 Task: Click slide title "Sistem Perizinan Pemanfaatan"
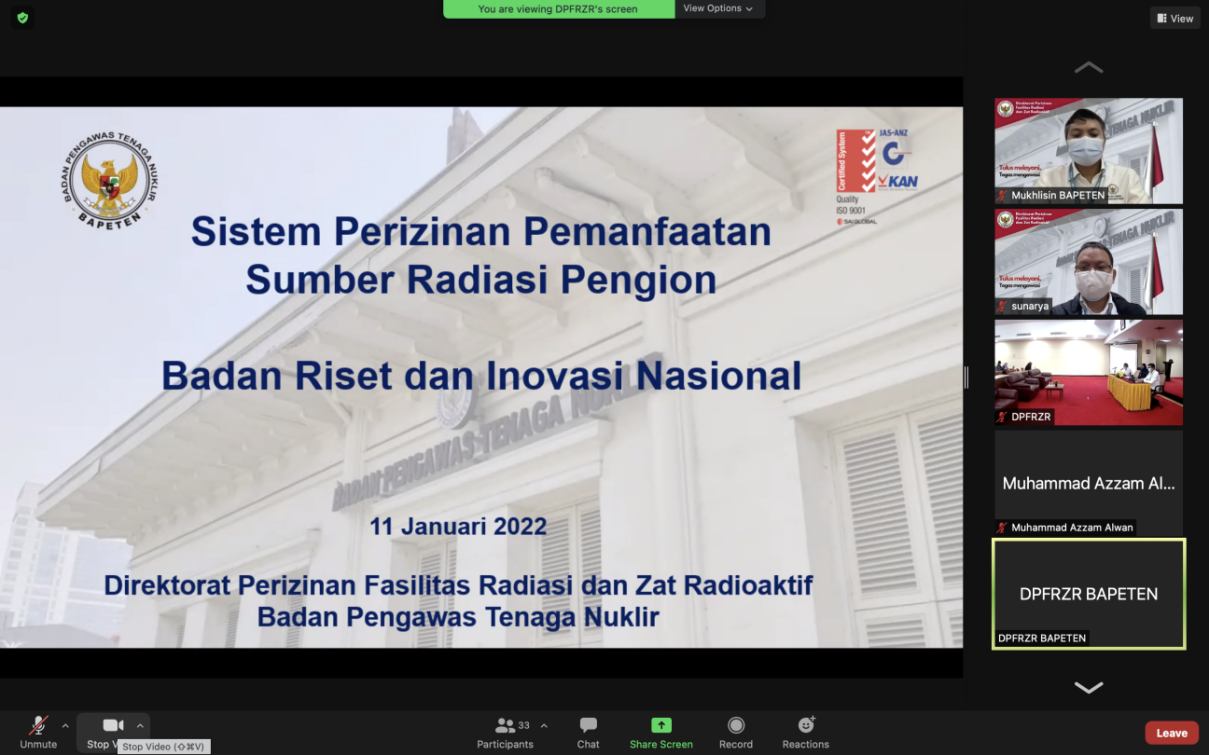(481, 232)
